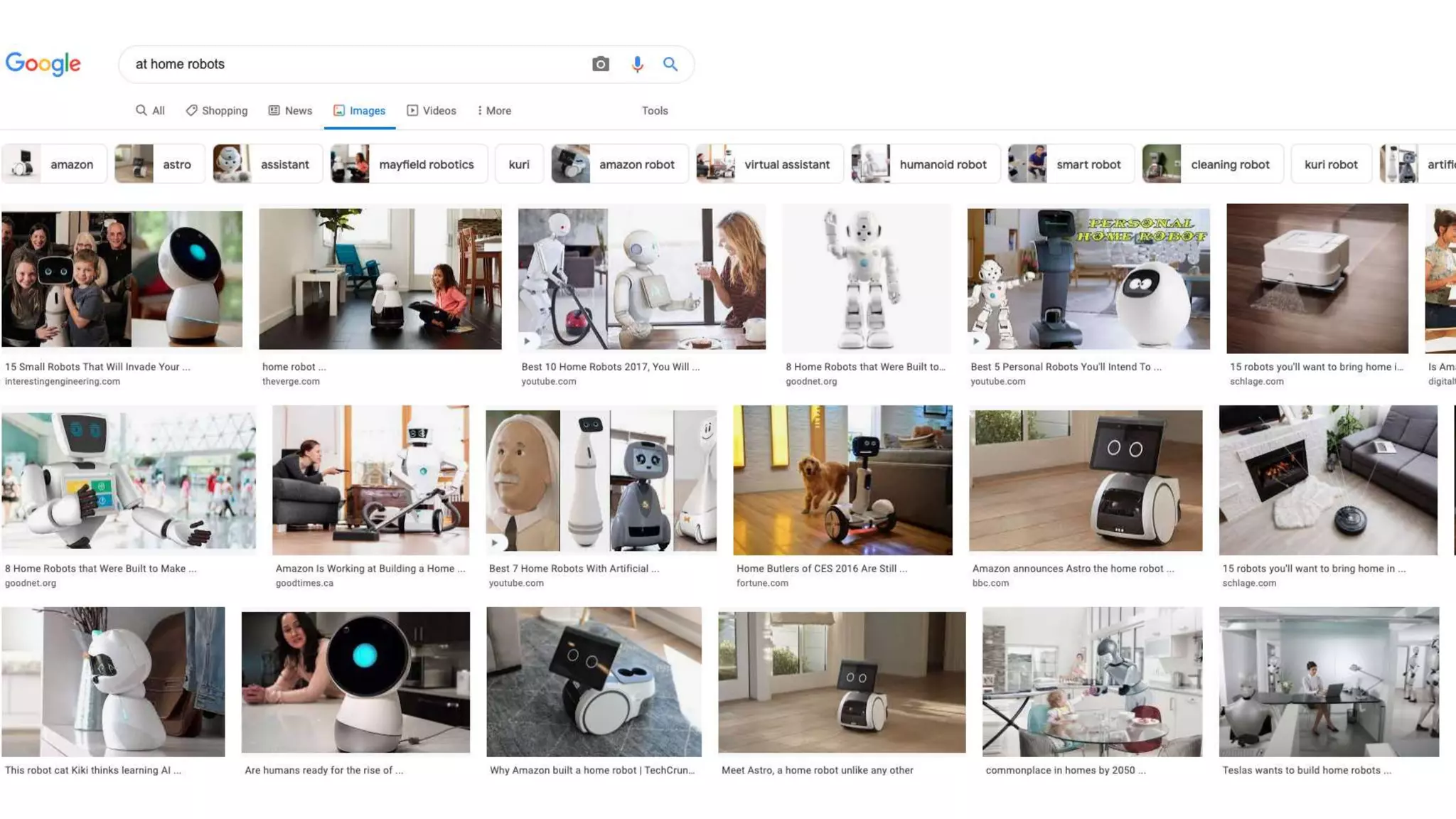Switch to the News tab
The height and width of the screenshot is (819, 1456).
[x=290, y=110]
